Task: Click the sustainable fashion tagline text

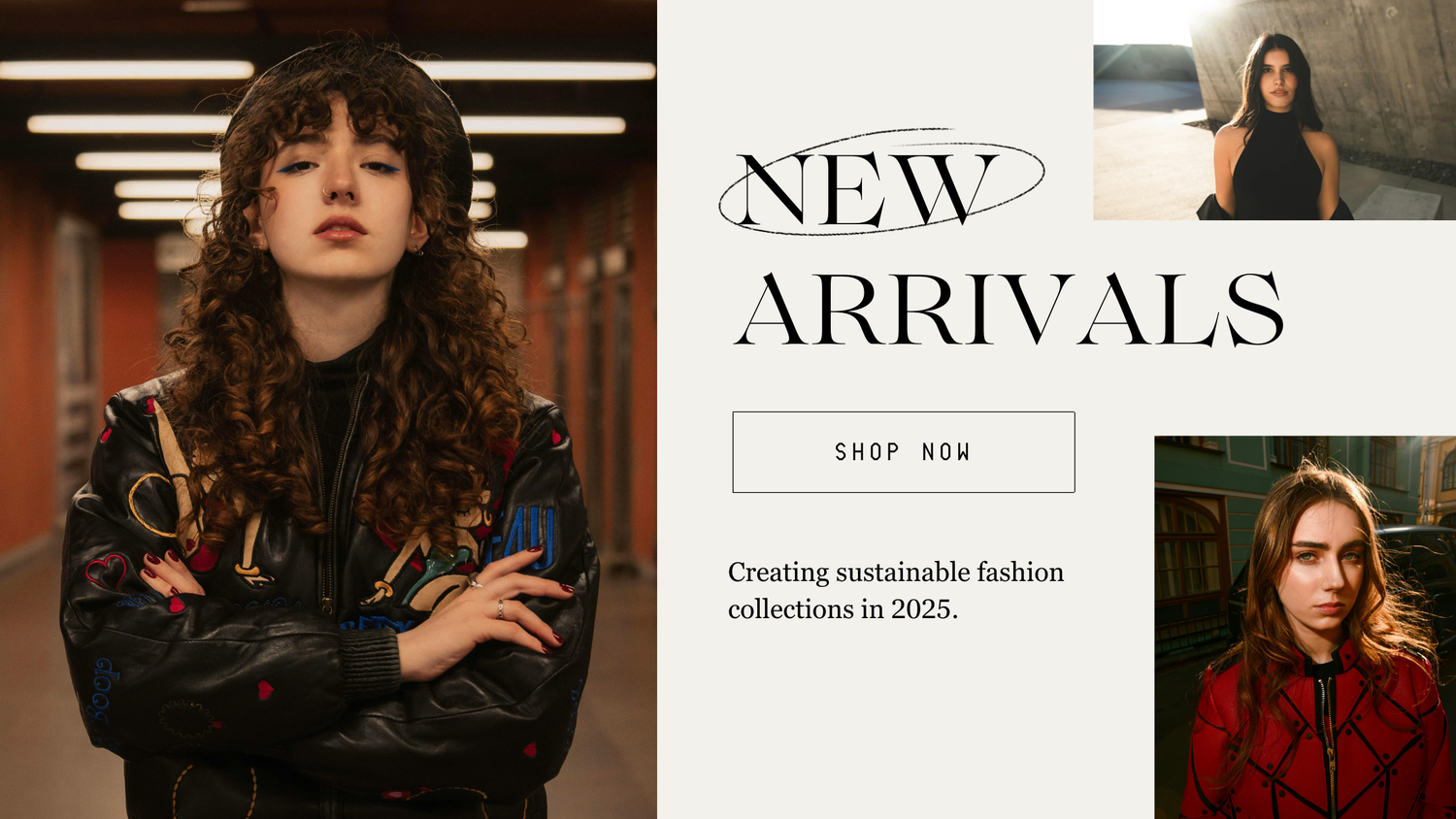Action: [896, 590]
